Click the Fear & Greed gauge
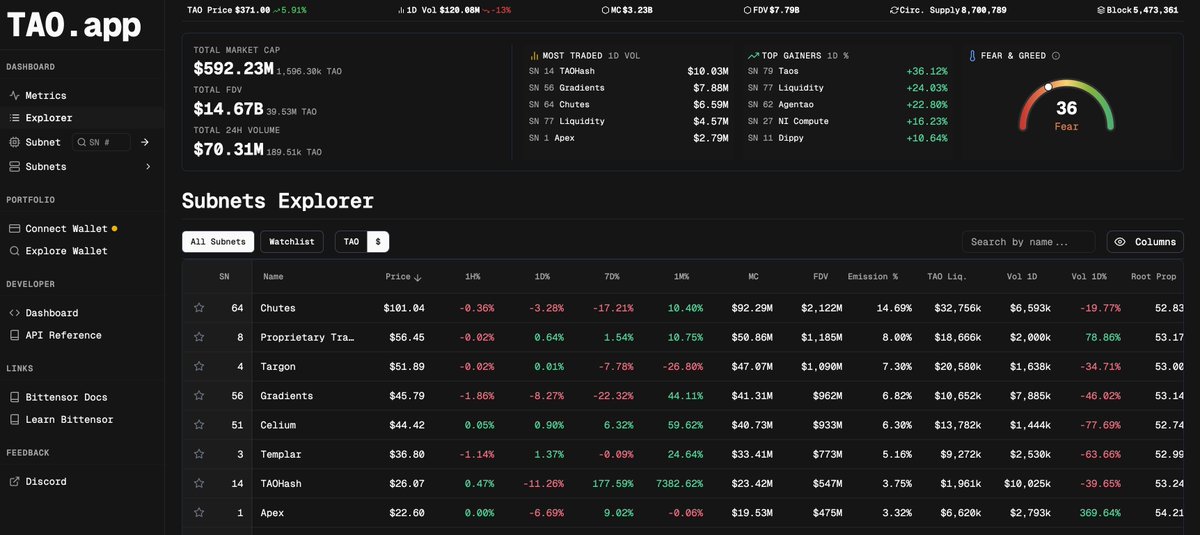 [1066, 108]
